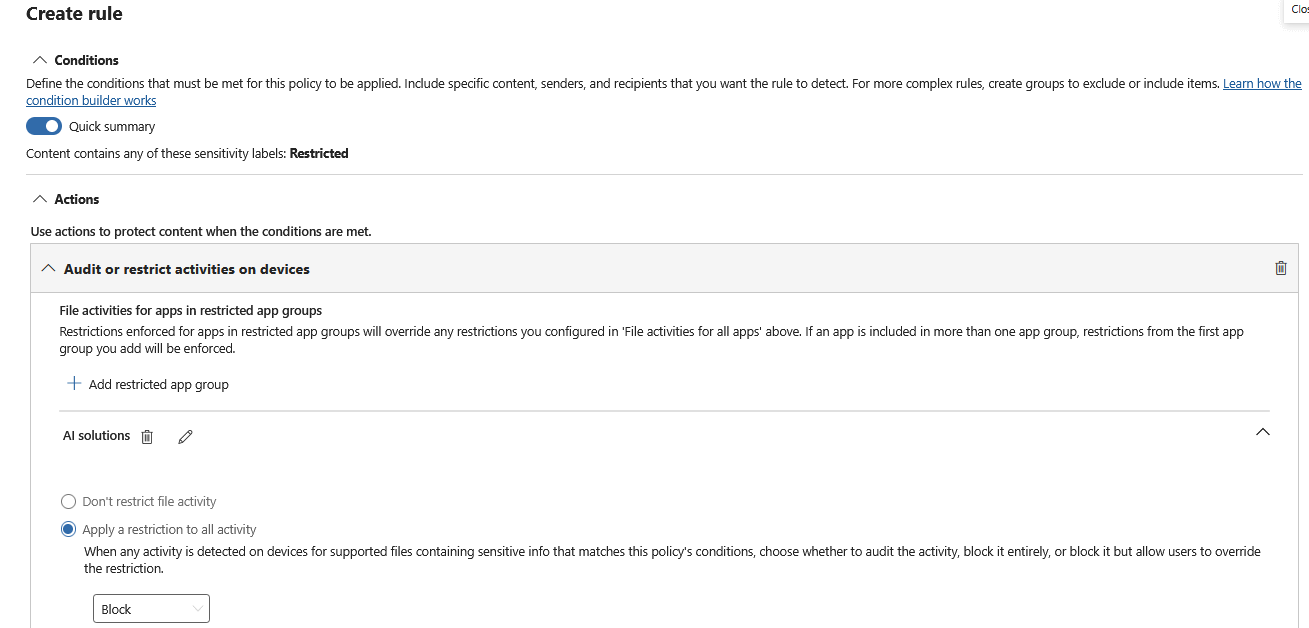Turn off the Quick summary toggle
This screenshot has width=1309, height=628.
44,126
